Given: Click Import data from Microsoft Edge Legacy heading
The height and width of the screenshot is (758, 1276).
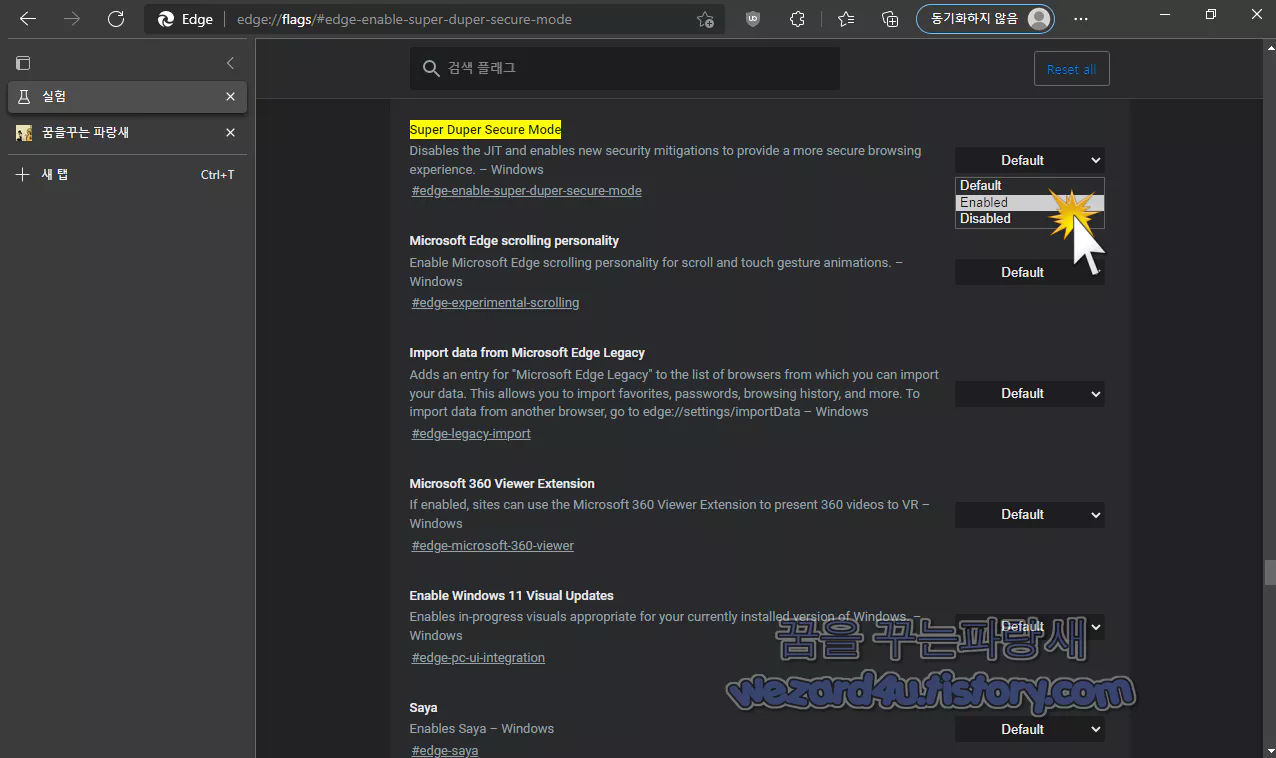Looking at the screenshot, I should coord(527,353).
